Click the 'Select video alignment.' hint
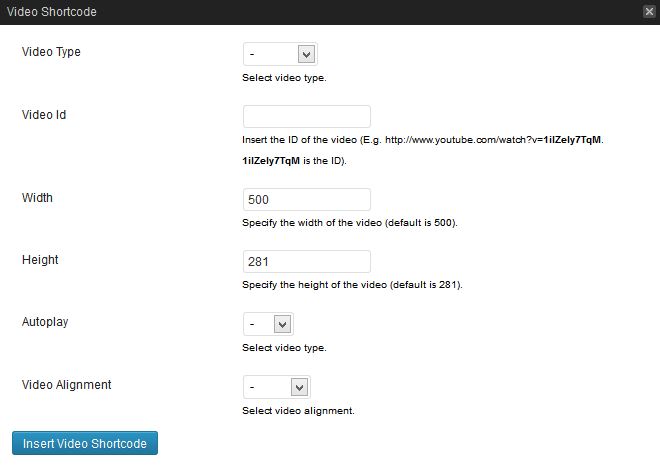This screenshot has height=474, width=660. pyautogui.click(x=298, y=410)
